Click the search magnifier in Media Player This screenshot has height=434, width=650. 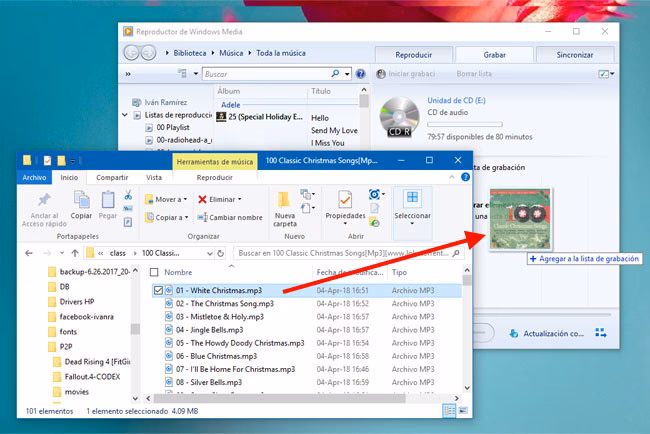point(335,74)
